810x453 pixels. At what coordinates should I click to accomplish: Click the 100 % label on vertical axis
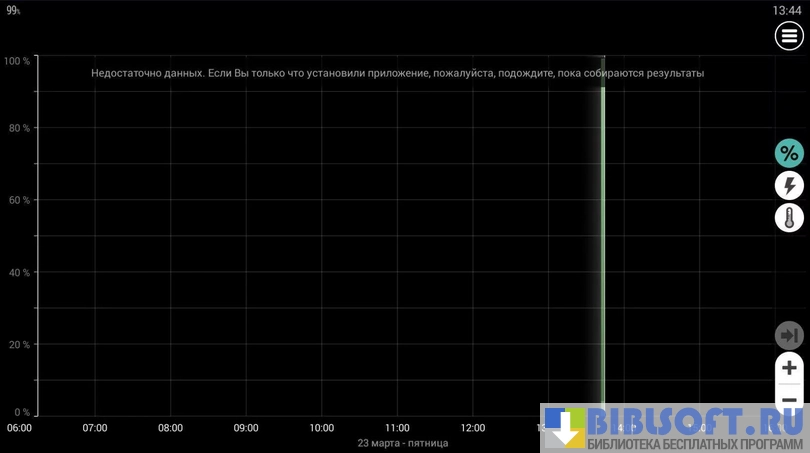[x=17, y=61]
